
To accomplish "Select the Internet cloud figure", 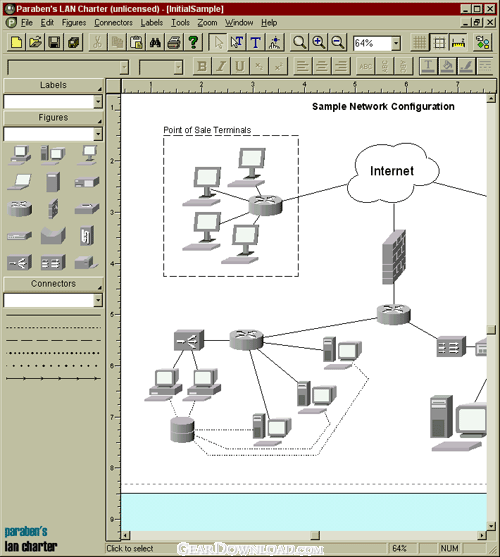I will (392, 172).
